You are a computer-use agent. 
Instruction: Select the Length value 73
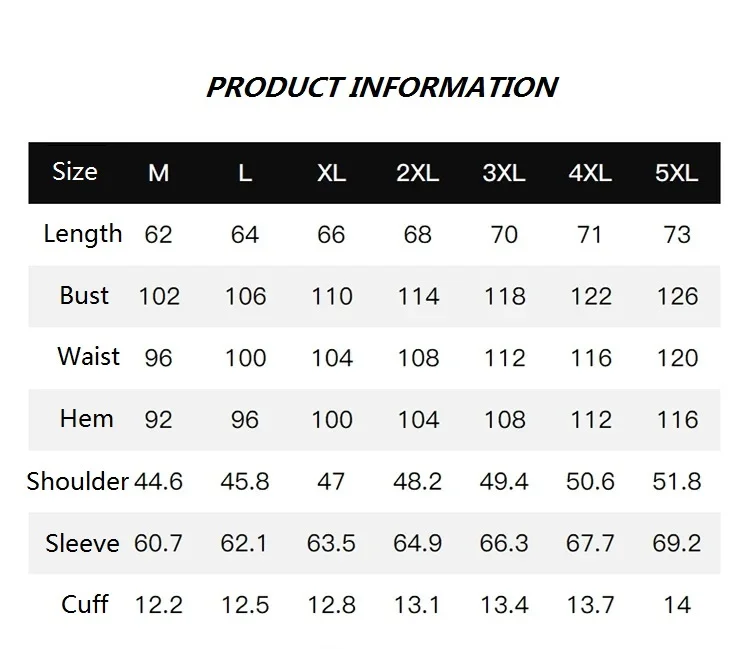tap(677, 235)
